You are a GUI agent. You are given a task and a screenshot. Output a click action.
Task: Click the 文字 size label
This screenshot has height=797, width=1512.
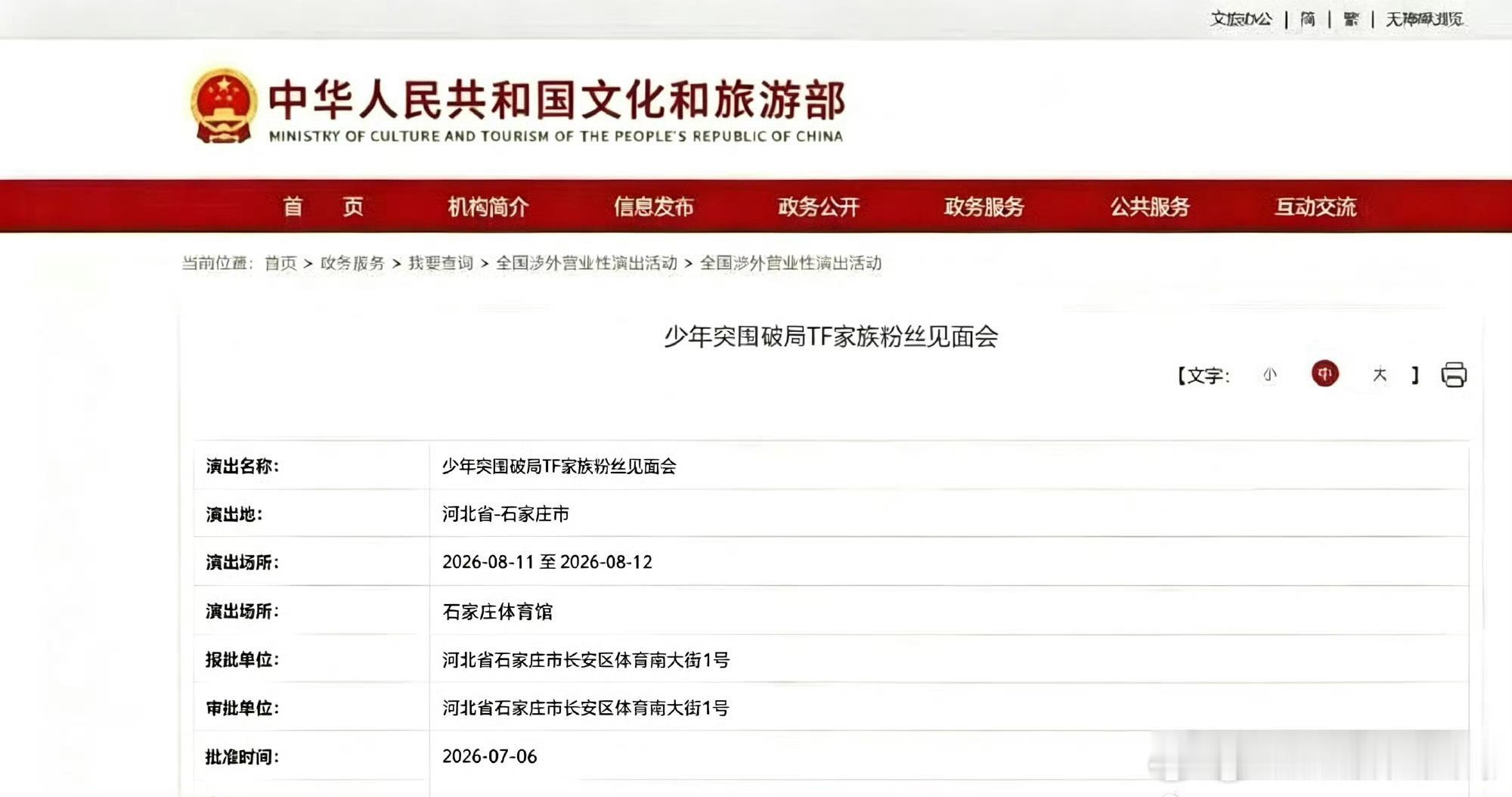pyautogui.click(x=1204, y=375)
